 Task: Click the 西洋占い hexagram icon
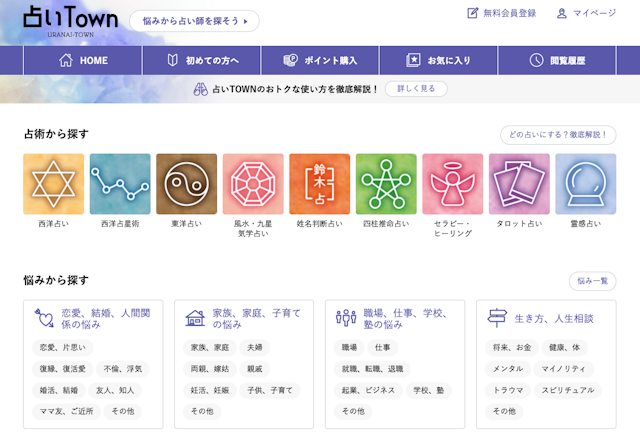pyautogui.click(x=54, y=184)
